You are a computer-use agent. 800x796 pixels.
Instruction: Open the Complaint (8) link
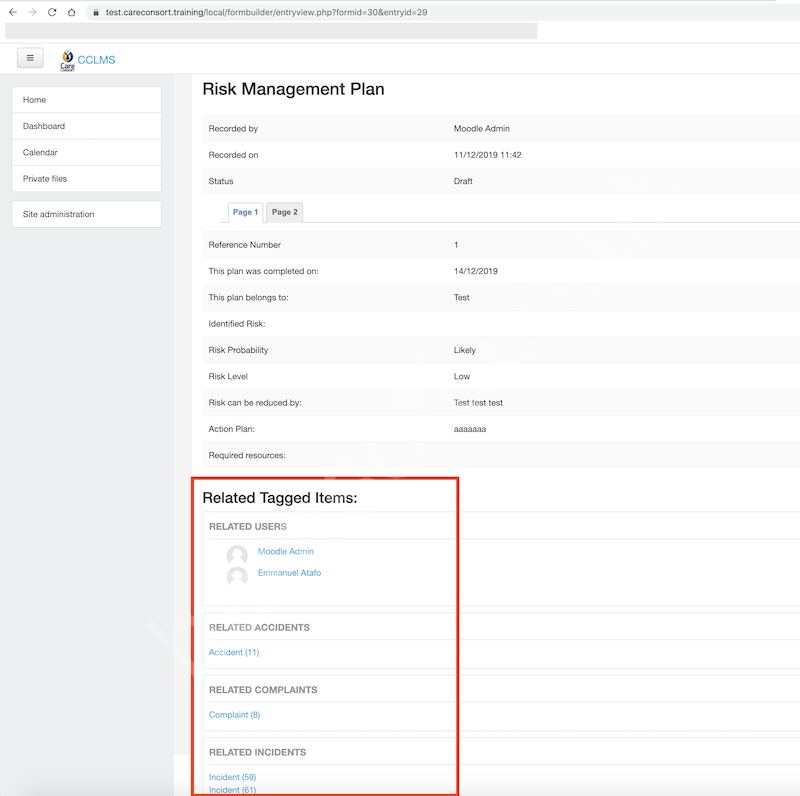tap(234, 714)
